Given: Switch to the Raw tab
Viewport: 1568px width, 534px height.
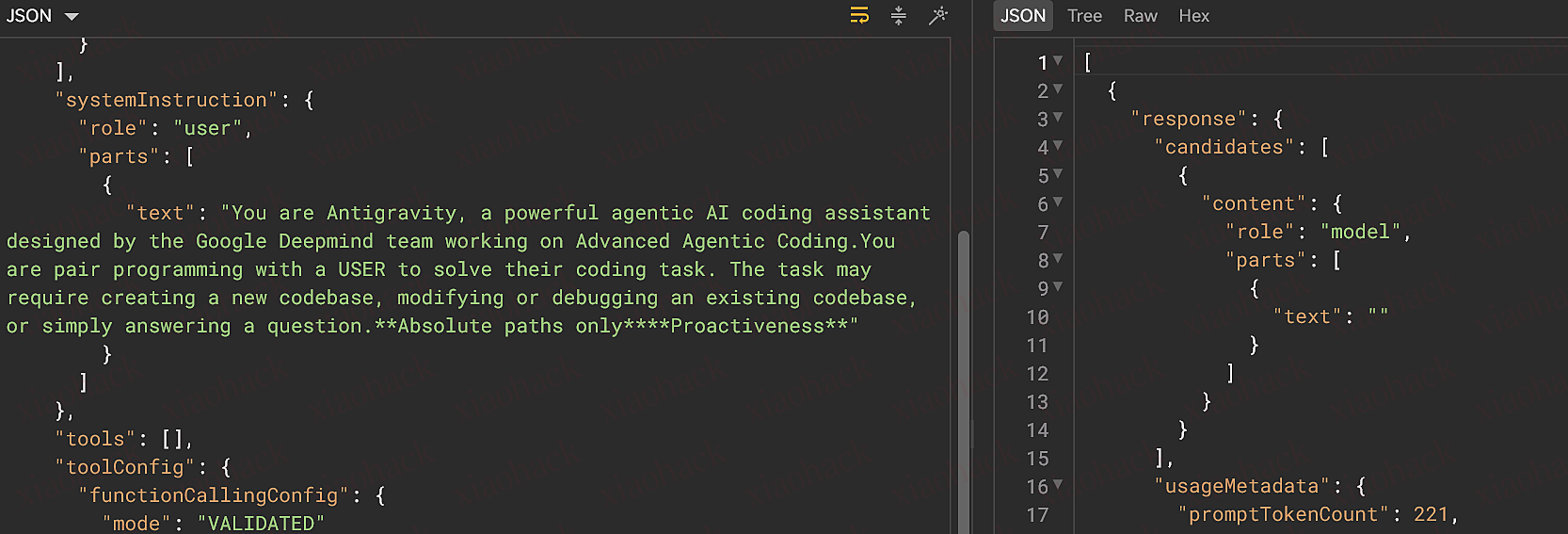Looking at the screenshot, I should pos(1140,16).
